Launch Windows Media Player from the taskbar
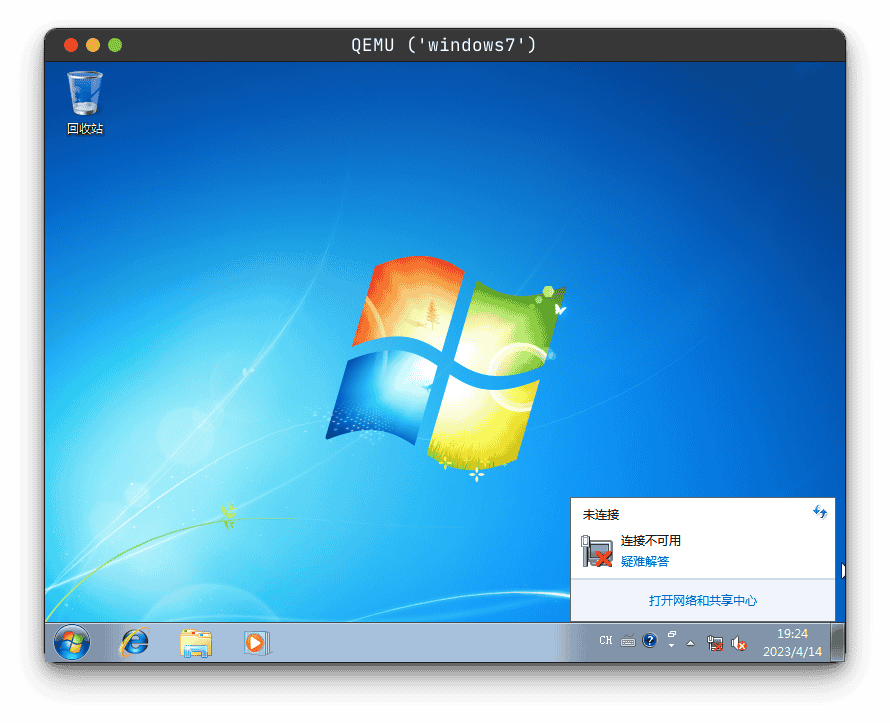 point(257,643)
